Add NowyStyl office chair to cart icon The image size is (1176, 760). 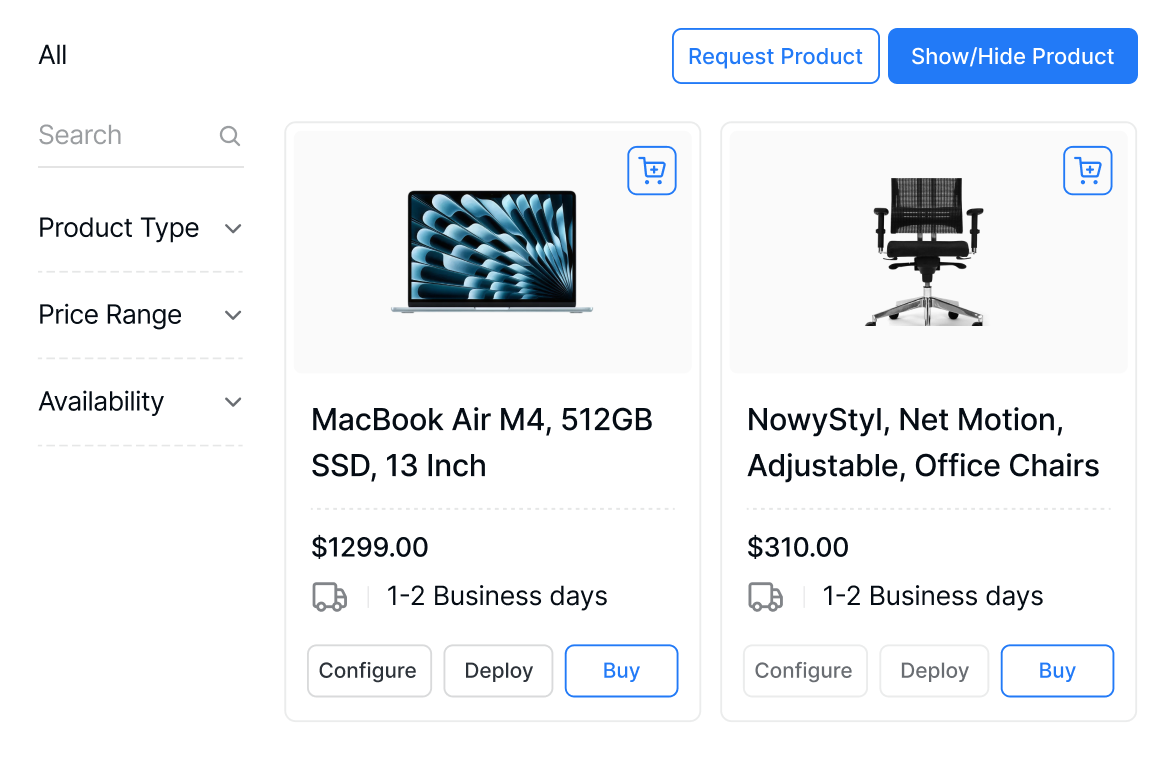1088,170
